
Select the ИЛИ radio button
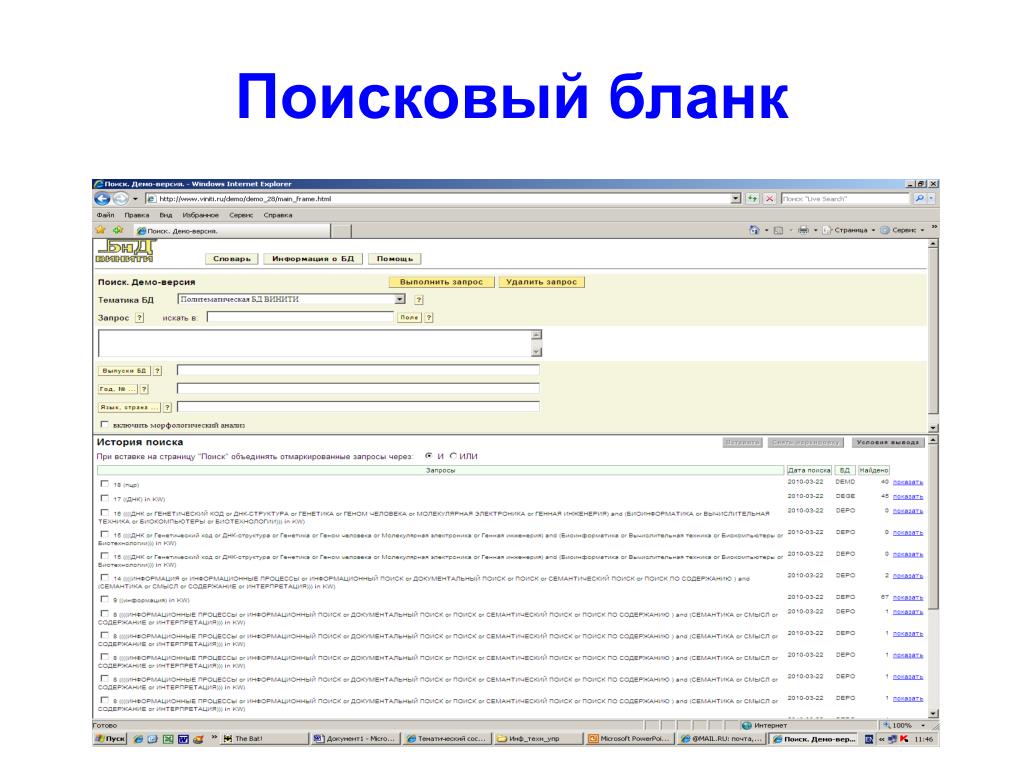tap(453, 456)
